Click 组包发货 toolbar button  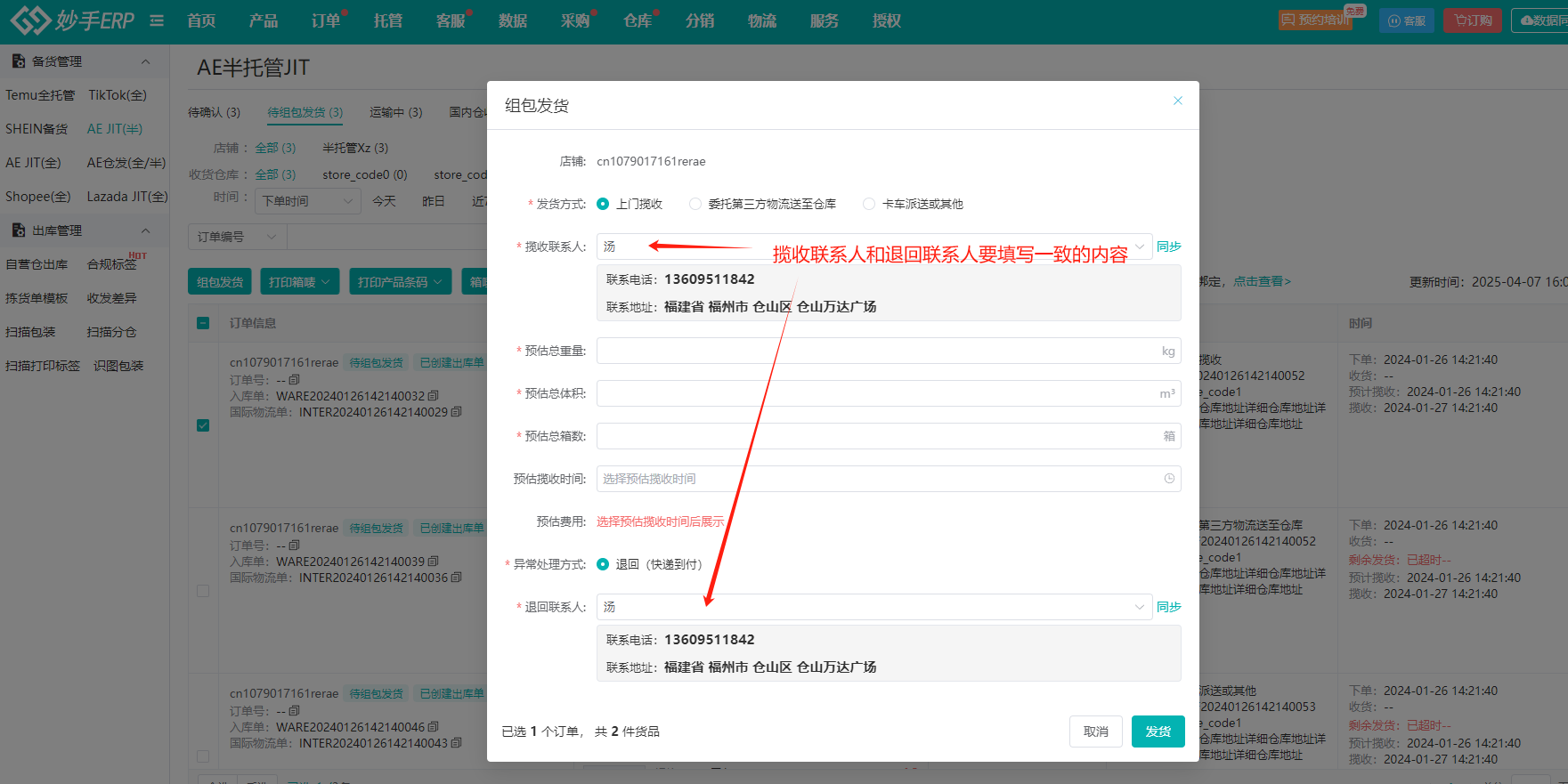[x=220, y=282]
